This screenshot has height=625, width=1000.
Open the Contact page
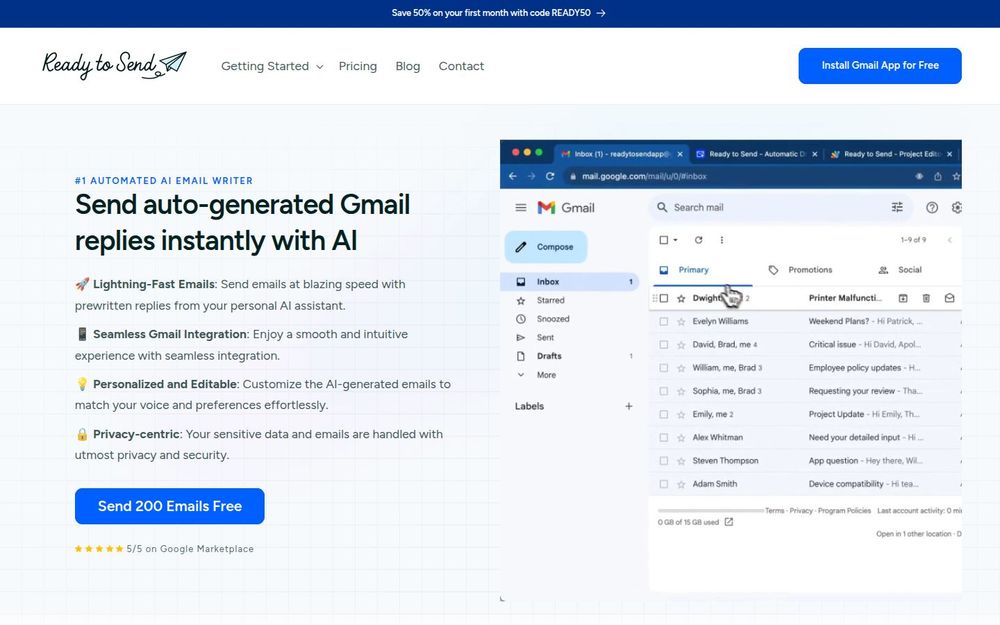pyautogui.click(x=461, y=66)
